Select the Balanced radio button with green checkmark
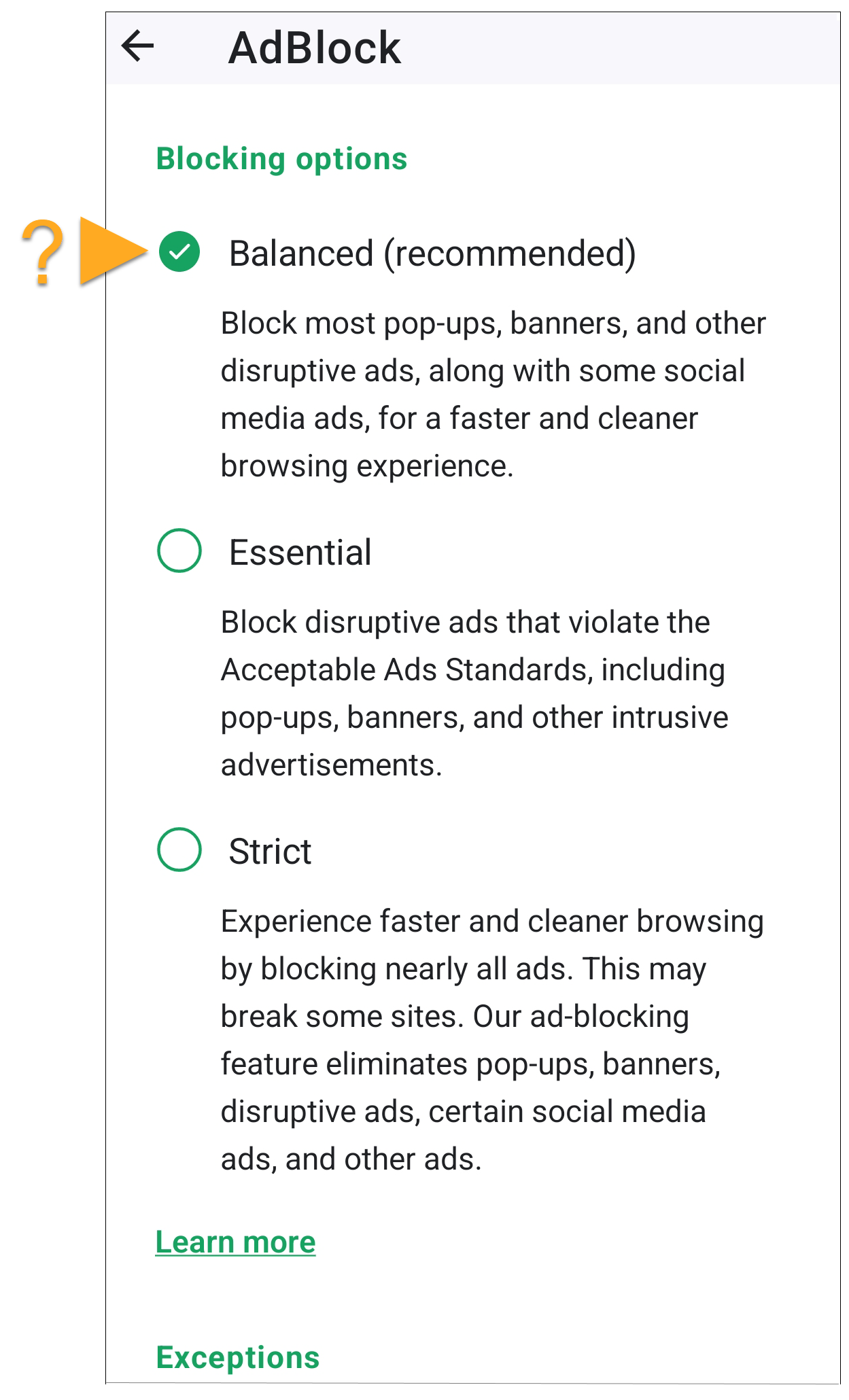The image size is (849, 1400). pos(179,251)
